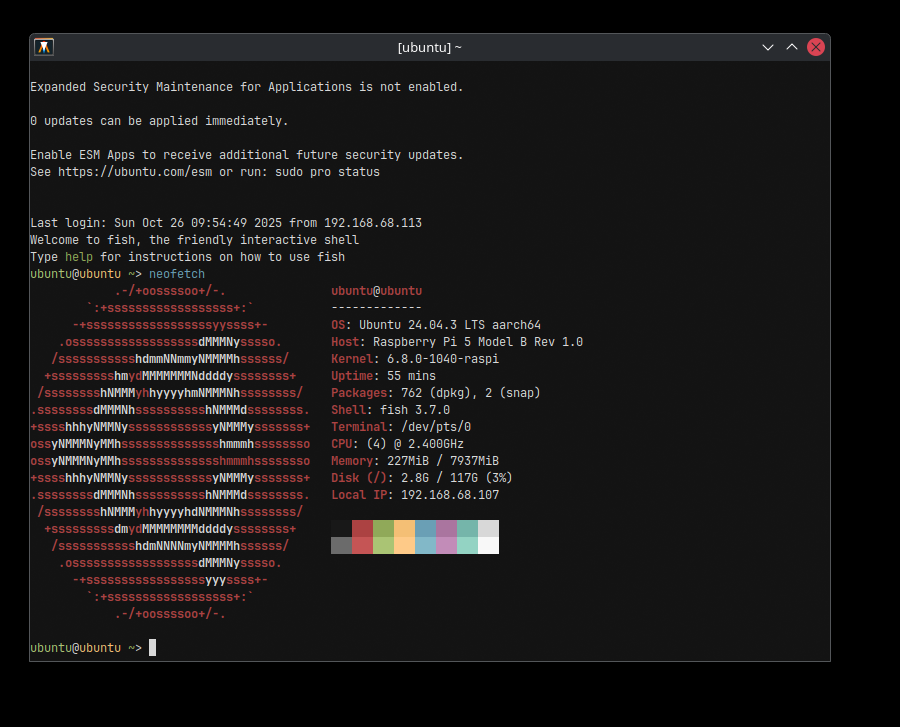
Task: Click the red "ubuntu@ubuntu" neofetch header
Action: (x=377, y=291)
